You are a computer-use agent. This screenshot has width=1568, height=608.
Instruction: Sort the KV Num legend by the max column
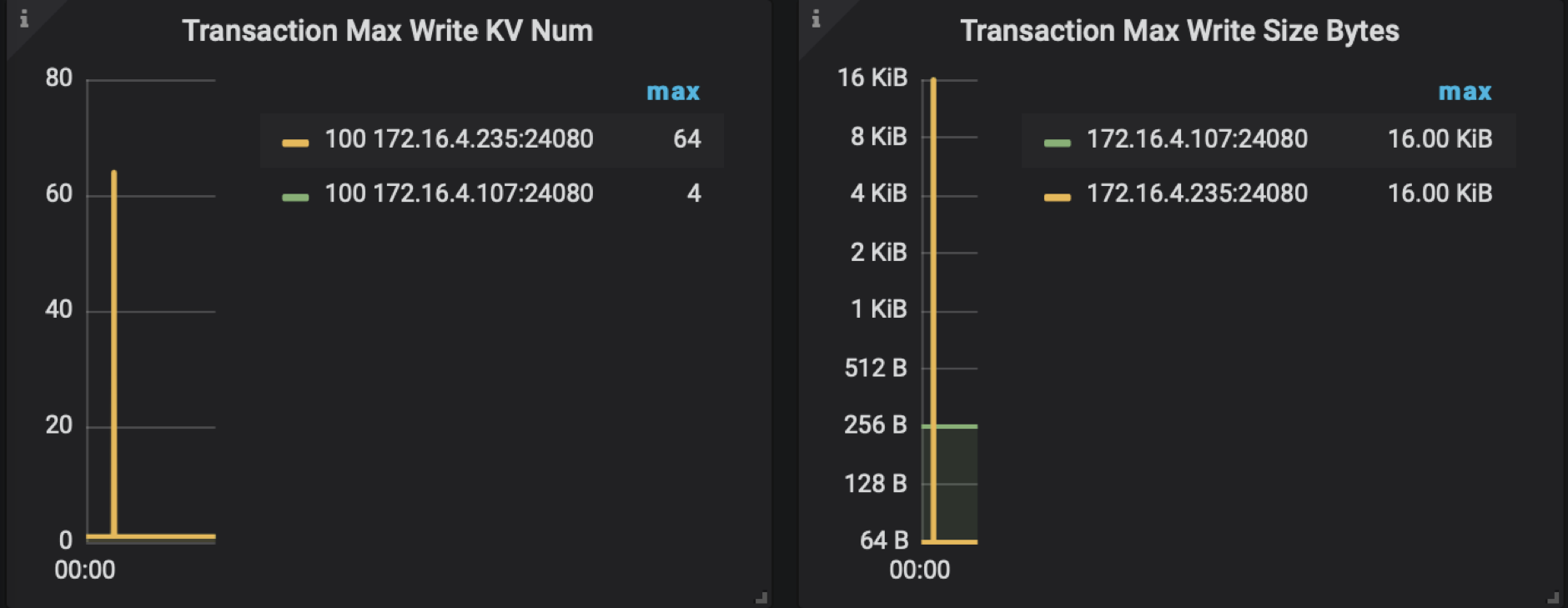(x=673, y=92)
